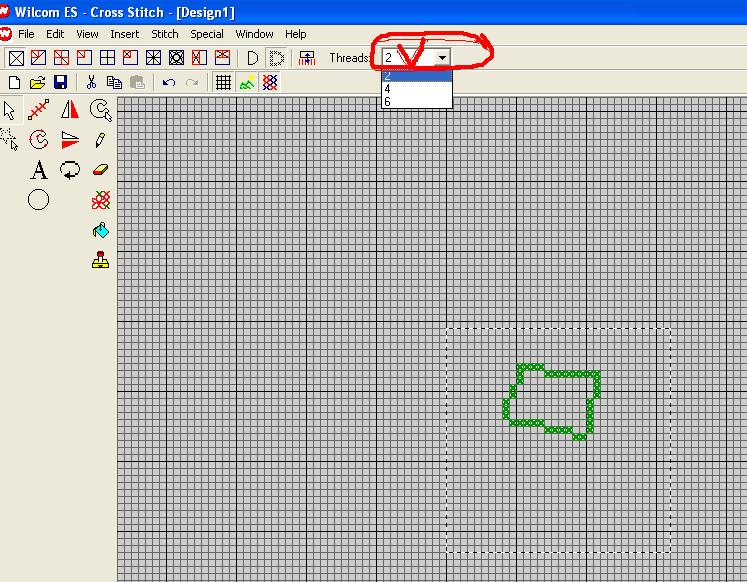Choose the dotted polygon select tool
747x582 pixels.
pos(9,139)
